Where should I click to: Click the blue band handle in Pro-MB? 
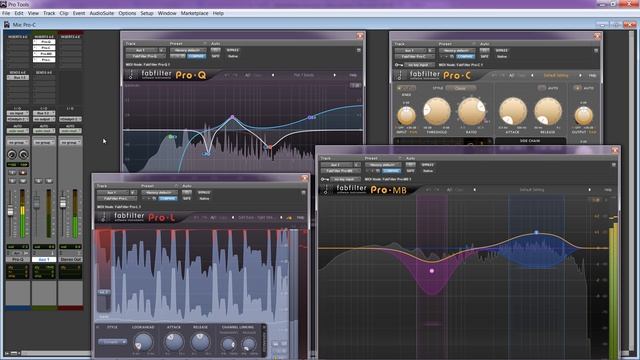coord(536,233)
